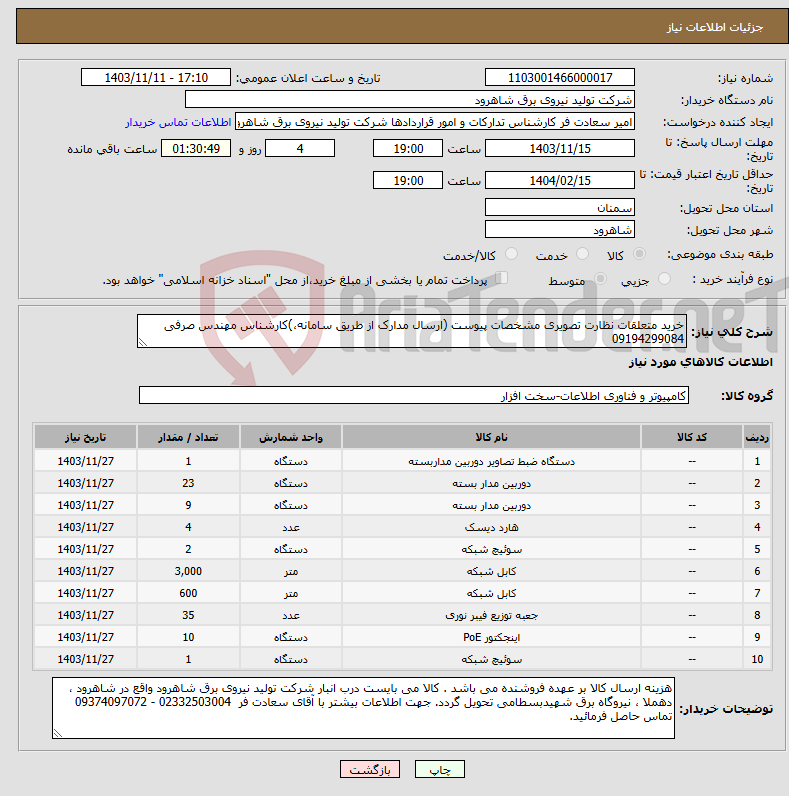Select the دوربین مدار بسته row with quantity 9
Viewport: 789px width, 796px height.
[402, 505]
